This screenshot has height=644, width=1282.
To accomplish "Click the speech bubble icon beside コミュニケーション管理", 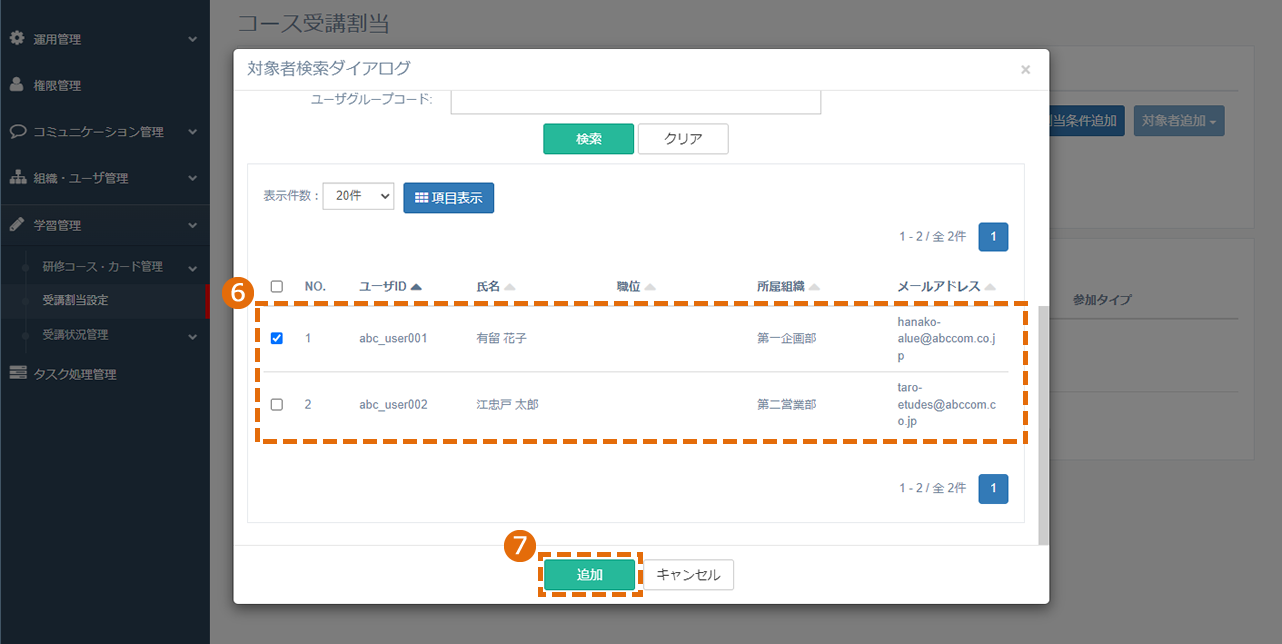I will (17, 131).
